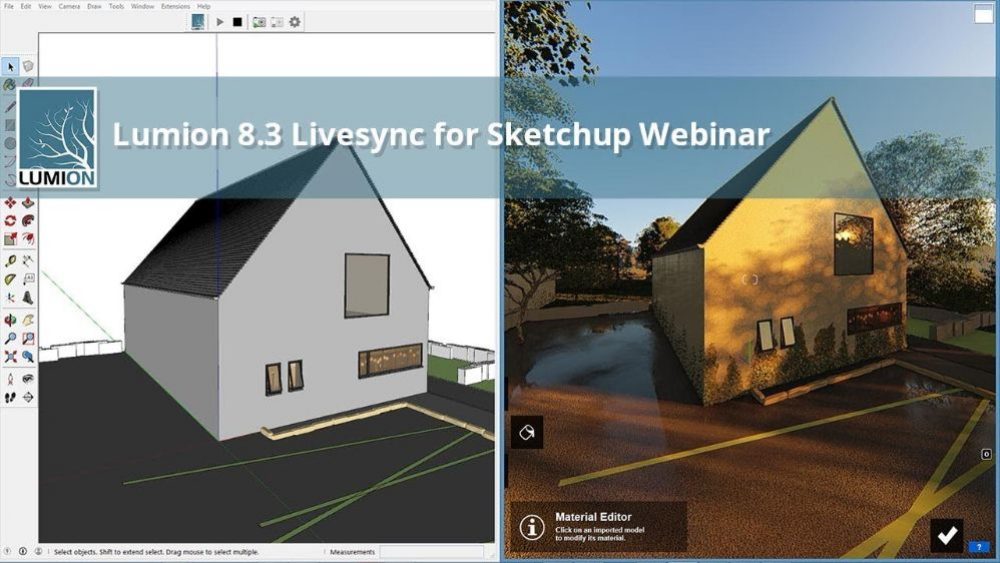Click the Zoom Extents tool

click(10, 357)
